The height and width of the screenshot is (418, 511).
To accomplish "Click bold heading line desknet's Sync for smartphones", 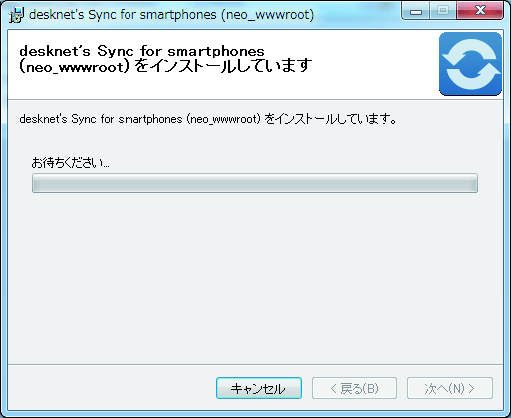I will (x=142, y=51).
